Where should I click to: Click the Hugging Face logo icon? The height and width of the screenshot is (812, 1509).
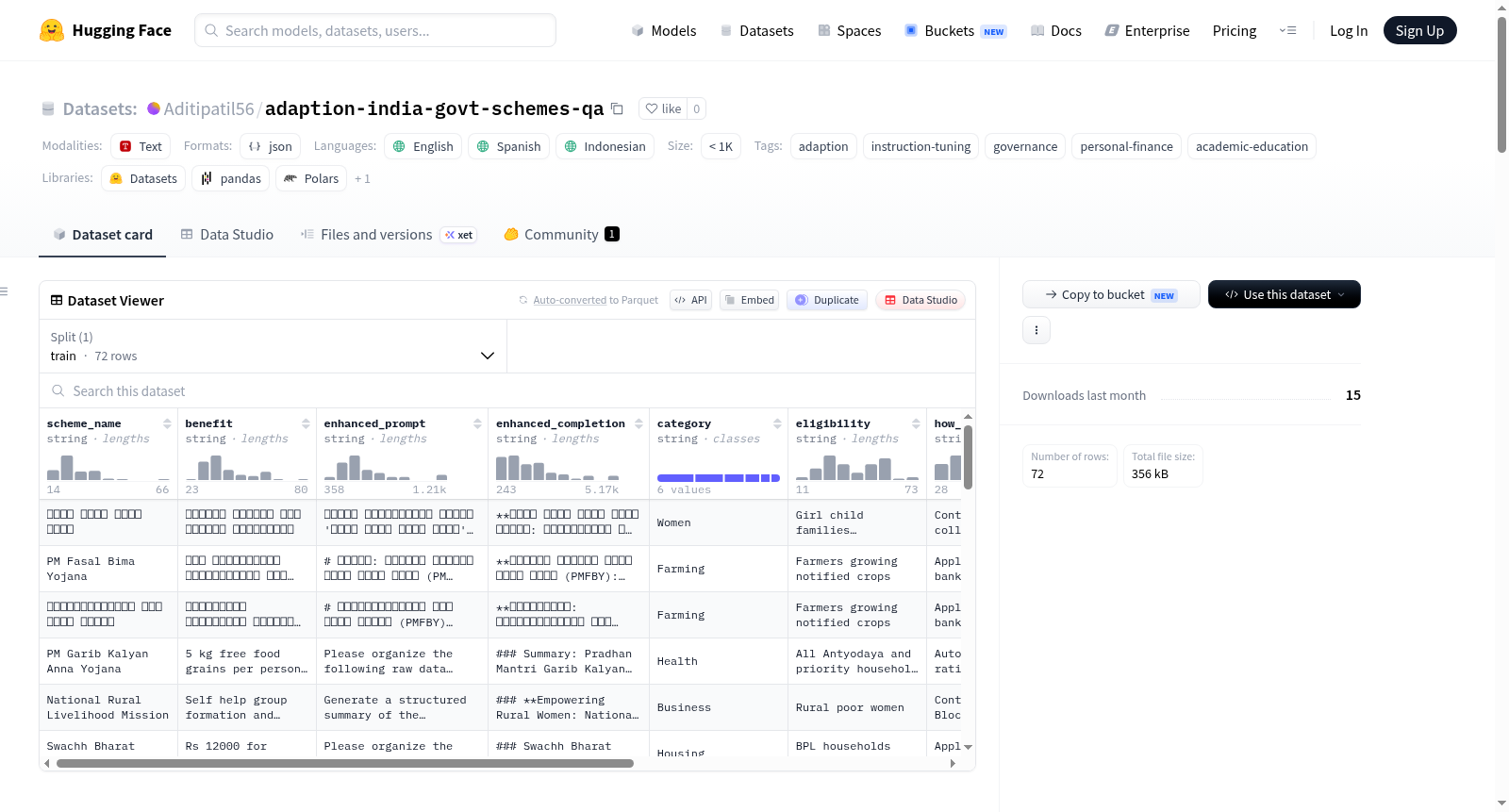(x=52, y=30)
